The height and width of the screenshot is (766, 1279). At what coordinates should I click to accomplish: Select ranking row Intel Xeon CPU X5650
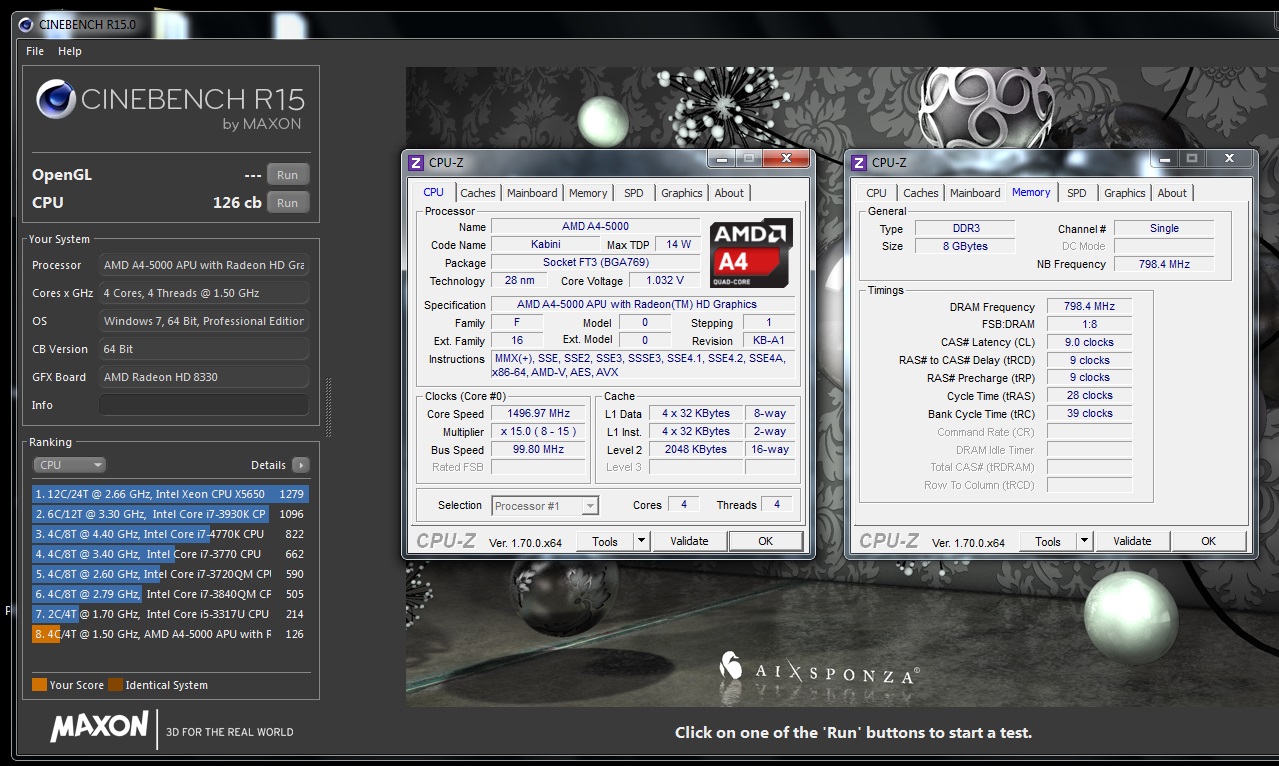tap(170, 494)
